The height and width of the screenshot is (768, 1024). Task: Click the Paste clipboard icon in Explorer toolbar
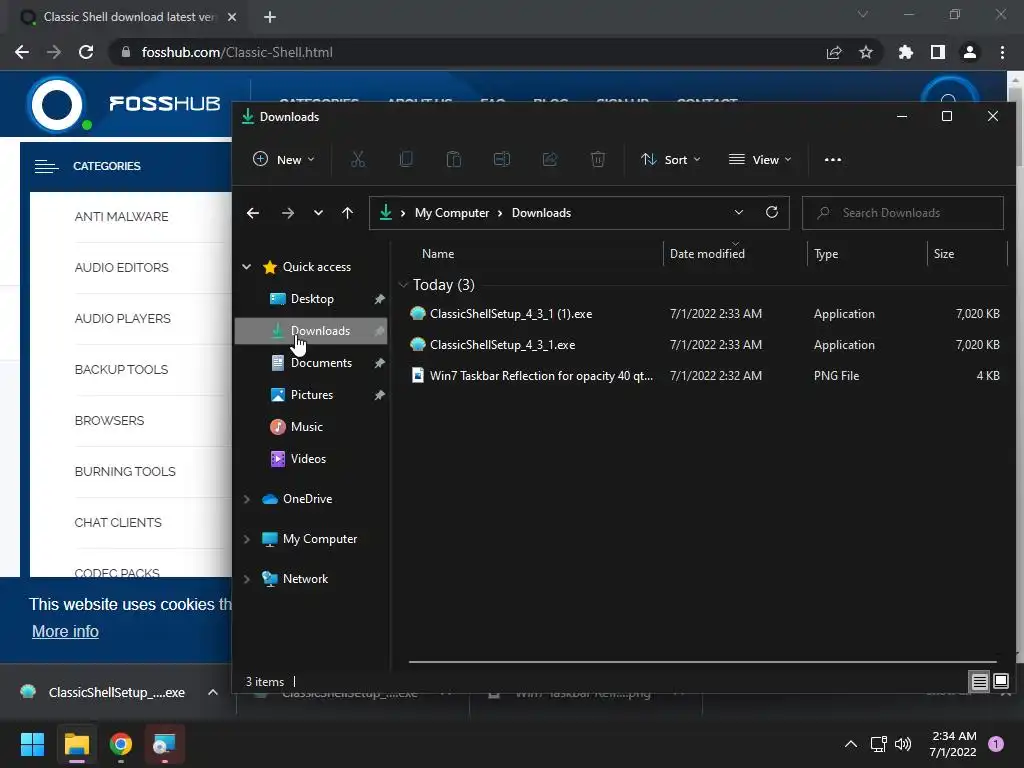[x=454, y=159]
